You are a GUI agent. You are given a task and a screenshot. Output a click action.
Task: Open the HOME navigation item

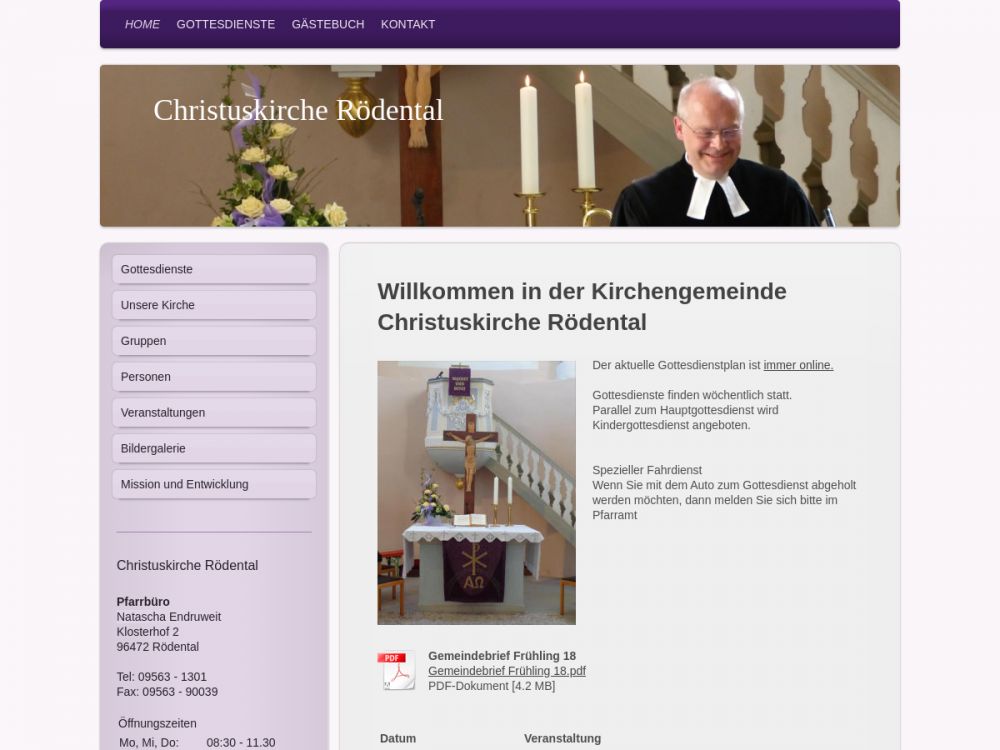coord(142,24)
